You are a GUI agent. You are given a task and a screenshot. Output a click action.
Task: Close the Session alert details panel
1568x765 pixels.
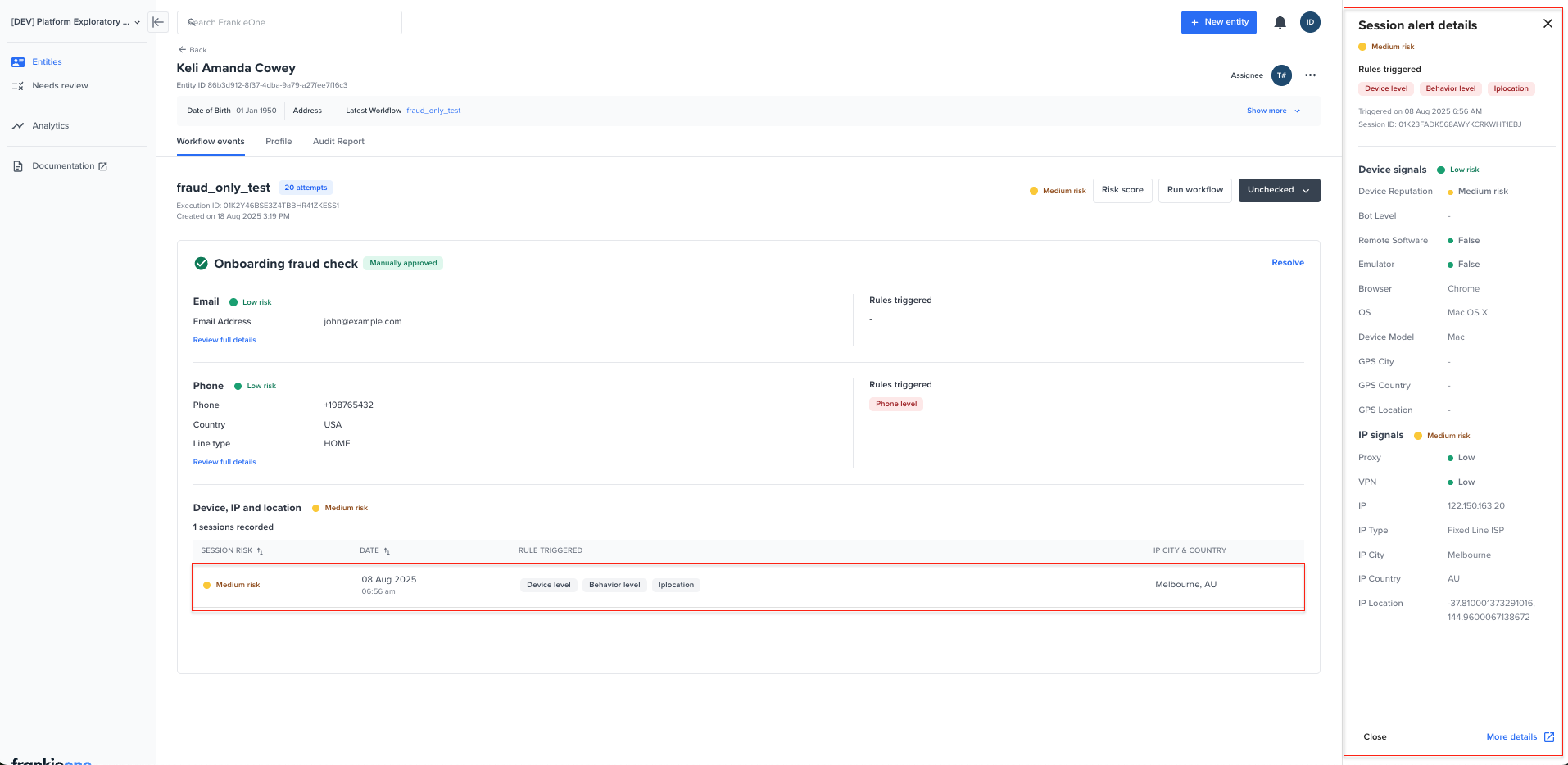pos(1548,24)
